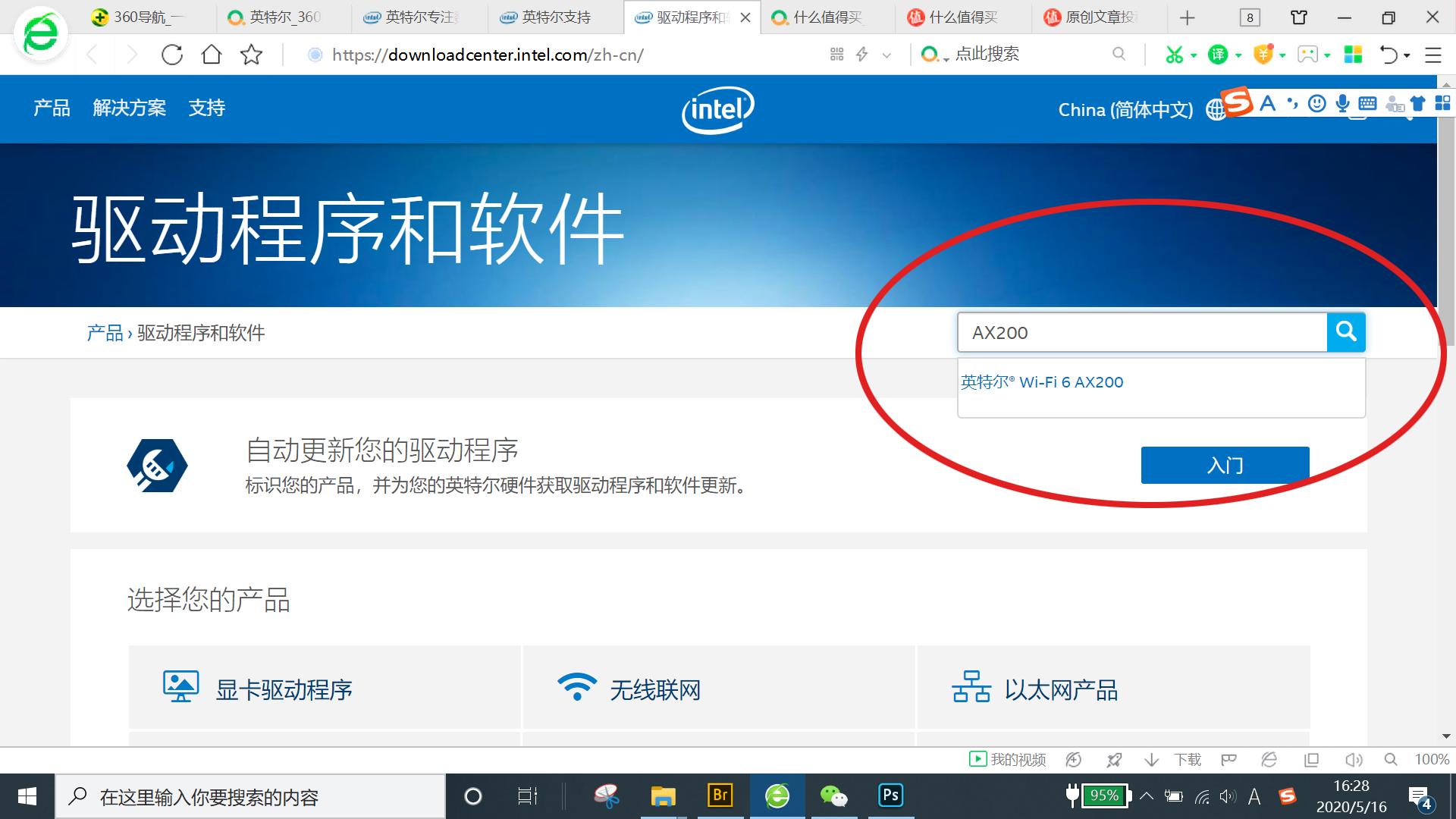
Task: Click the blue 入门 button
Action: click(1224, 465)
